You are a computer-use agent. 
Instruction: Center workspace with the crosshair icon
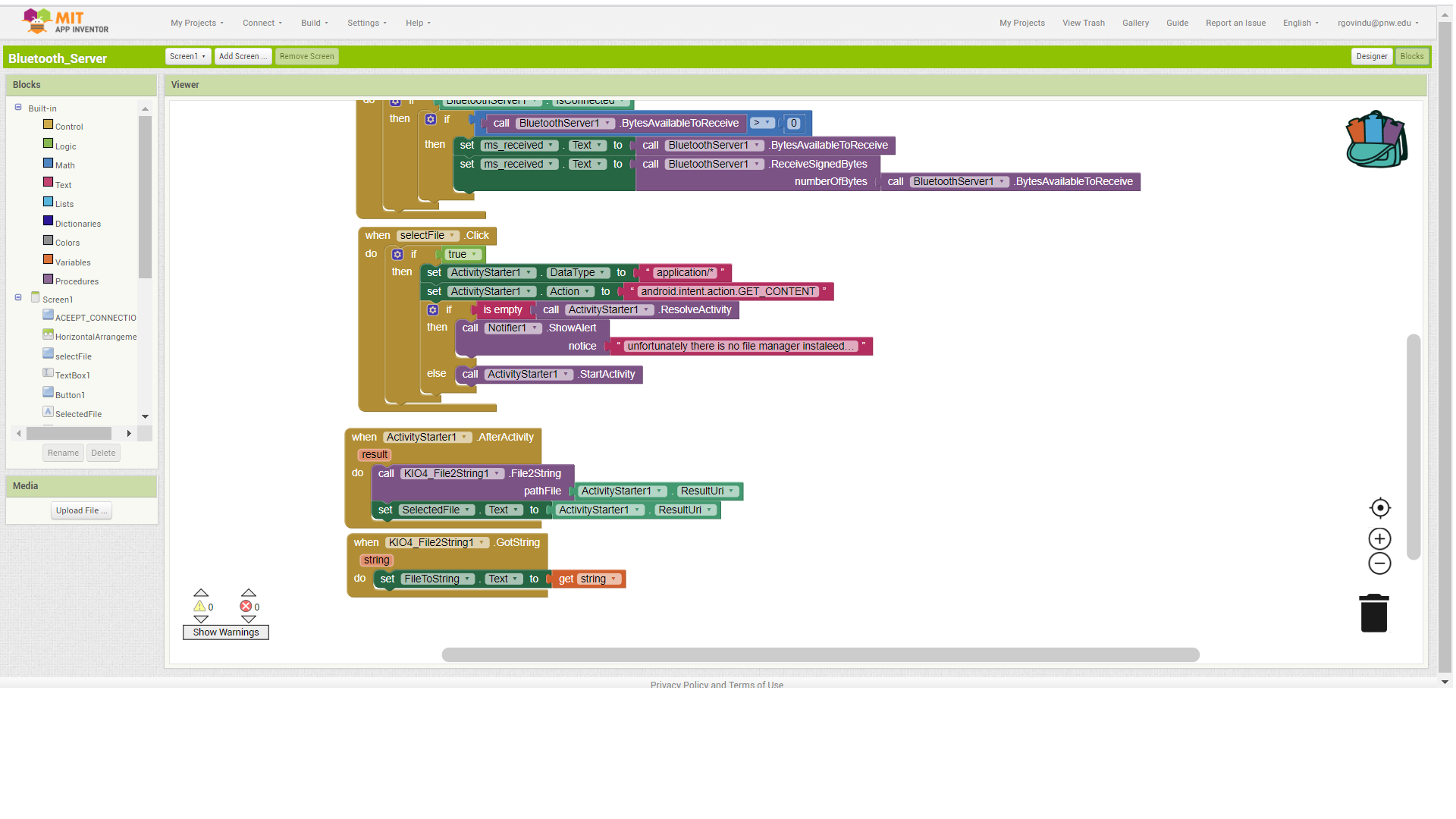pyautogui.click(x=1379, y=508)
